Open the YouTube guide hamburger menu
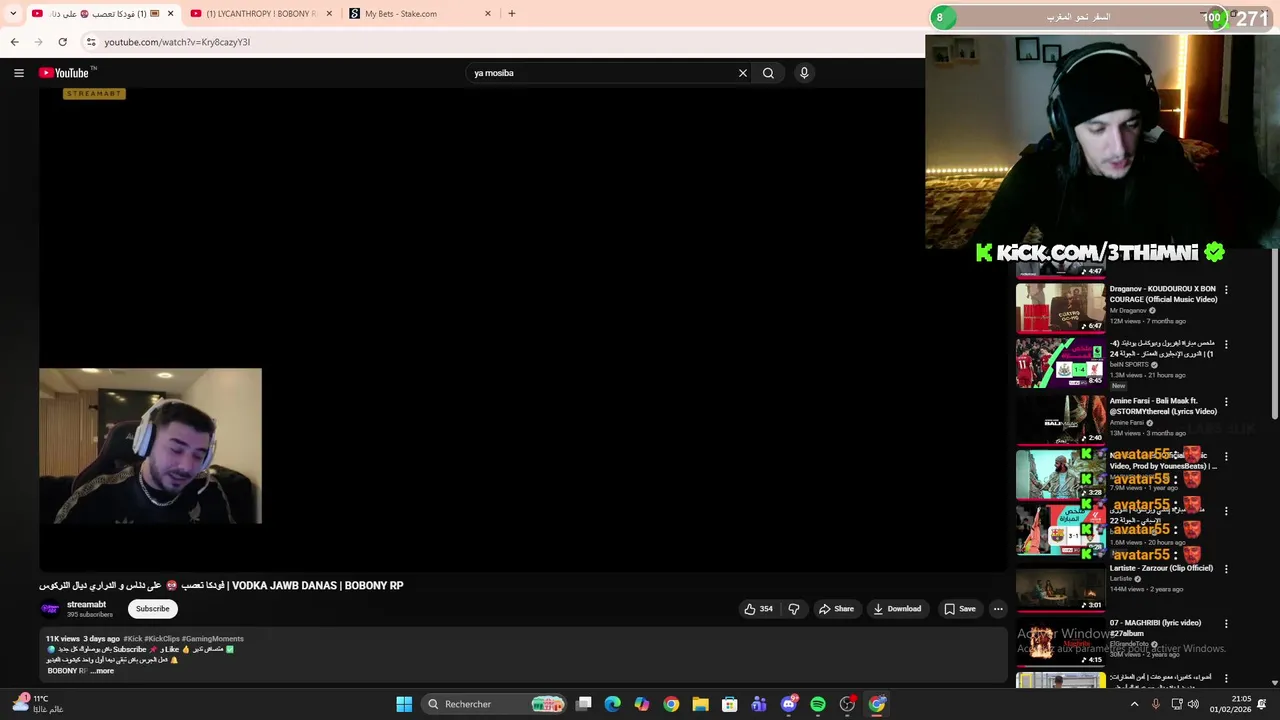 point(18,73)
